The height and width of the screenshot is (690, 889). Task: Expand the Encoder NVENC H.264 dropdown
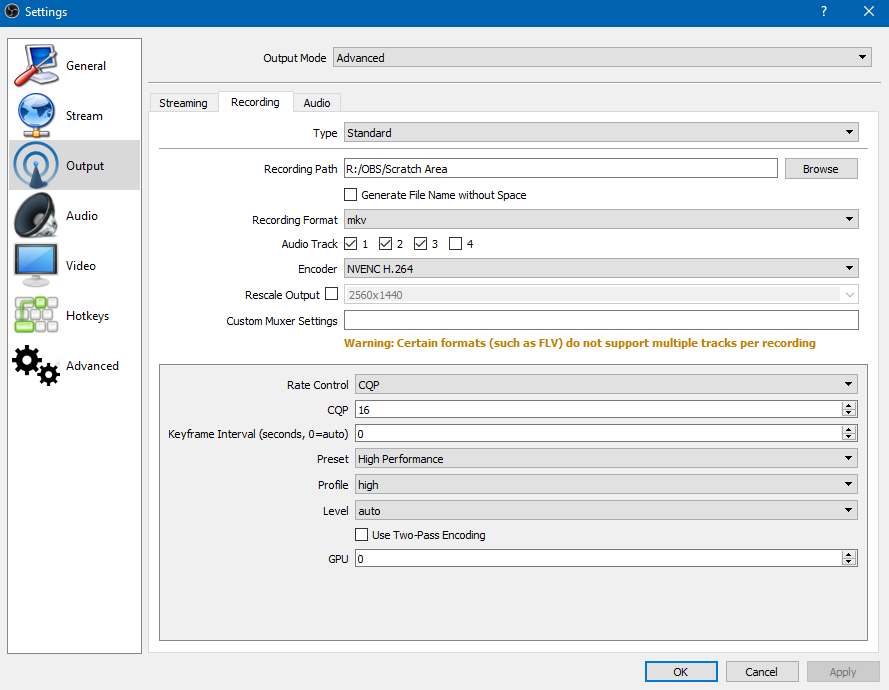point(600,269)
